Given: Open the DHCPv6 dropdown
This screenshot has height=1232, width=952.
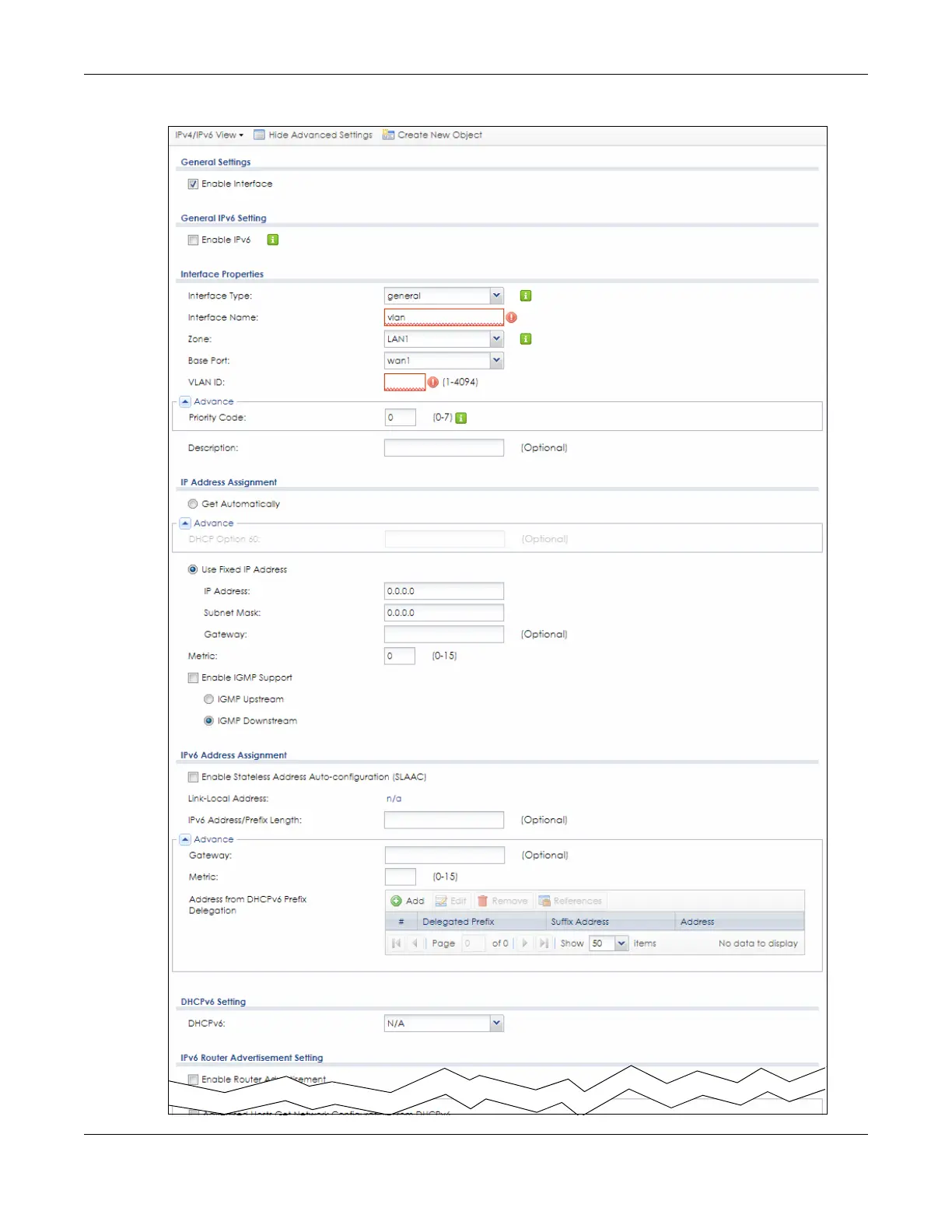Looking at the screenshot, I should tap(496, 1024).
